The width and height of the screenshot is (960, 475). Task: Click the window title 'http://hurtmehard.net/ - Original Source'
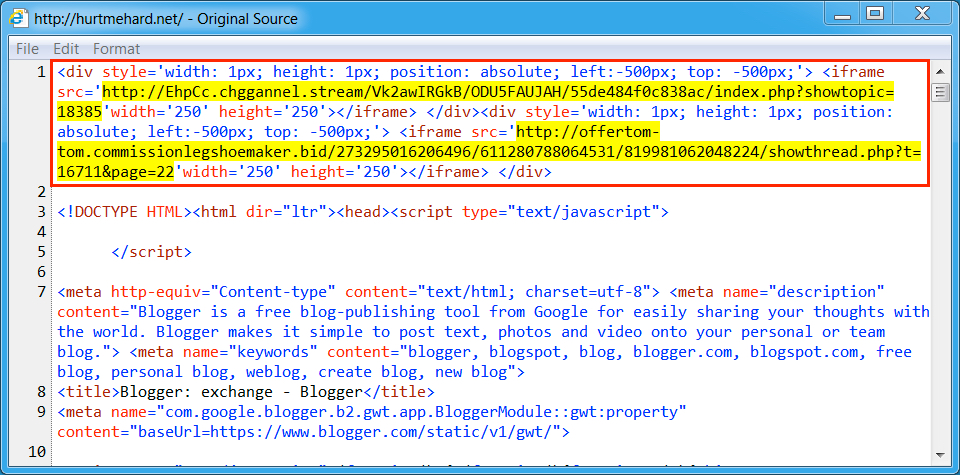(x=166, y=19)
